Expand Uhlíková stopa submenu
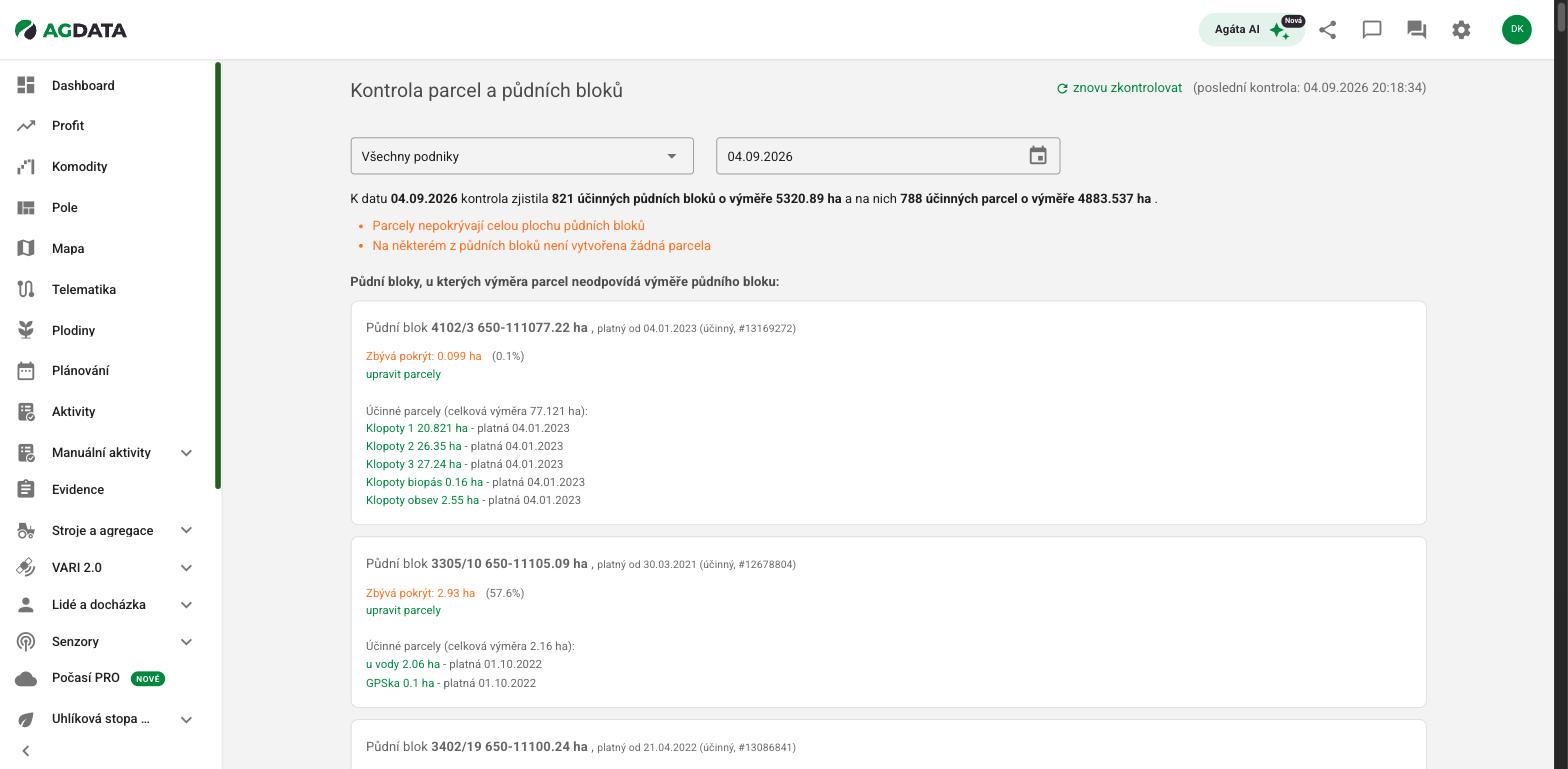Image resolution: width=1568 pixels, height=769 pixels. pos(186,719)
